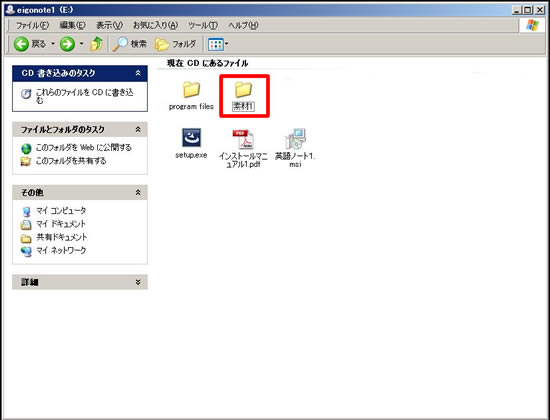
Task: Go forward with the green Forward arrow
Action: (x=67, y=44)
